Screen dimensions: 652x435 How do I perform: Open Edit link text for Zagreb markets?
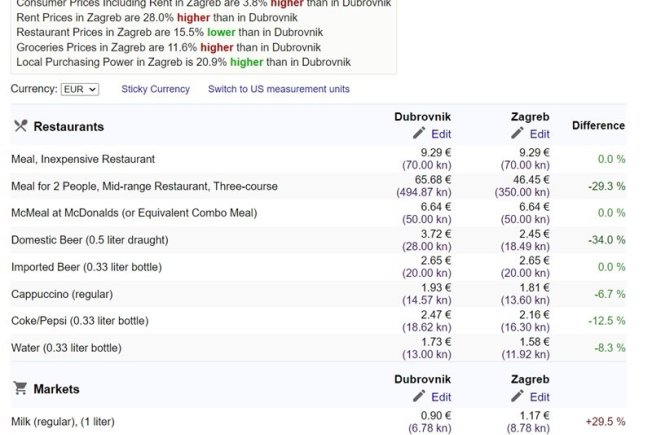coord(539,397)
